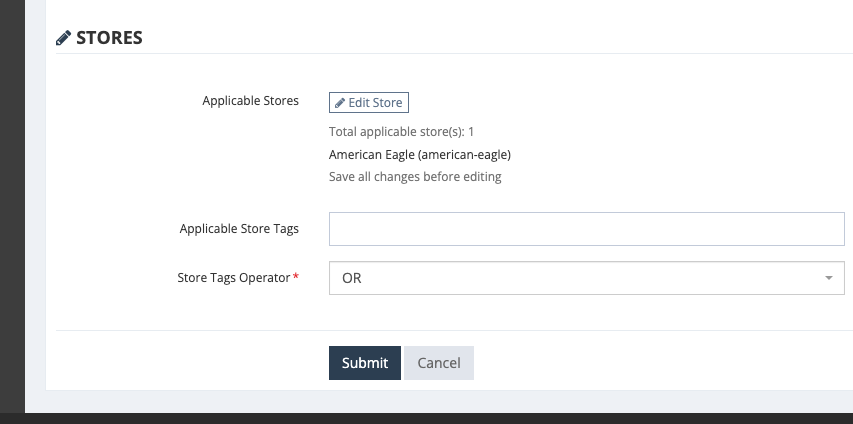Select the American Eagle store entry
The width and height of the screenshot is (853, 424).
click(x=419, y=155)
